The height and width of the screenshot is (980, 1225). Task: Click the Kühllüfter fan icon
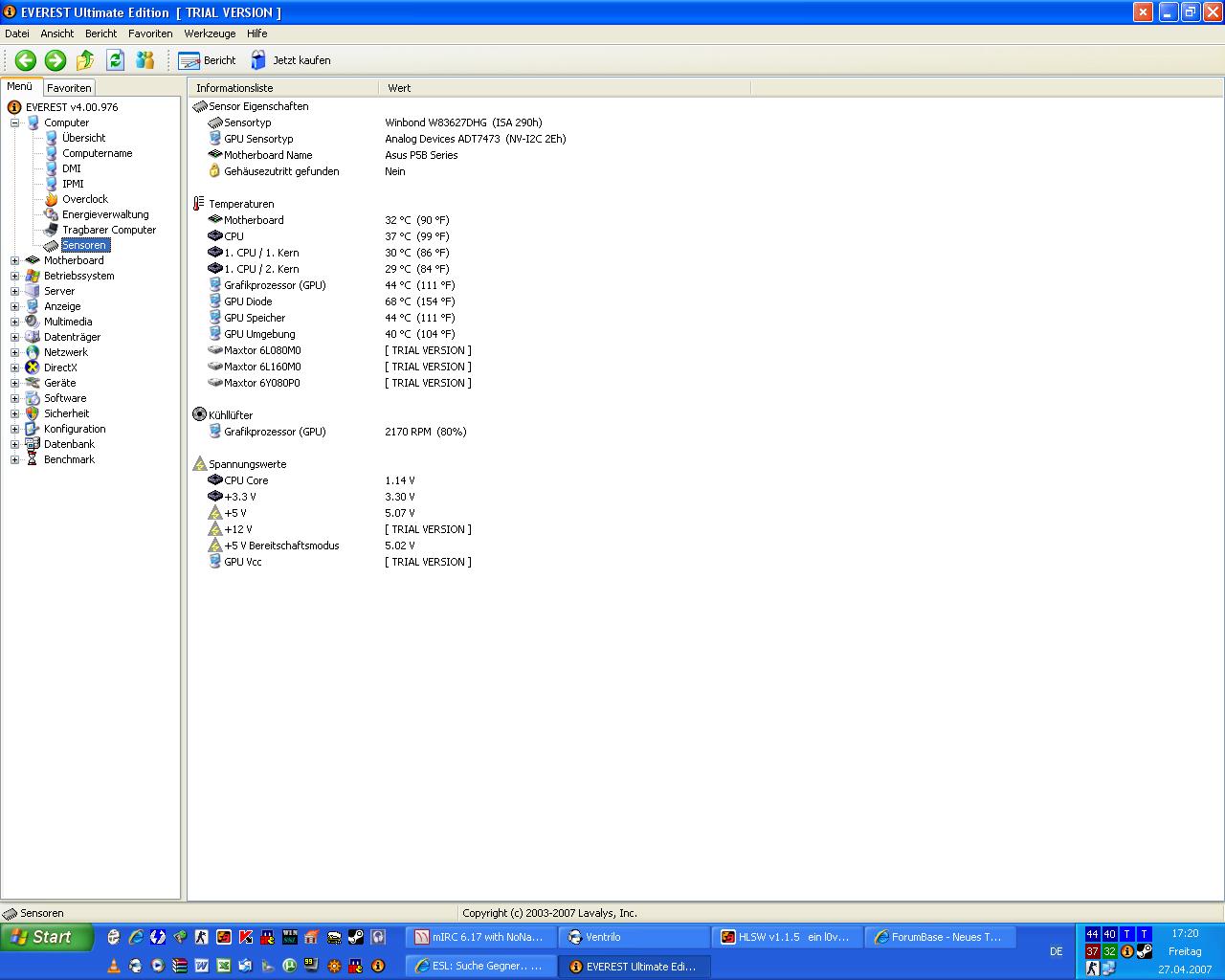click(199, 414)
